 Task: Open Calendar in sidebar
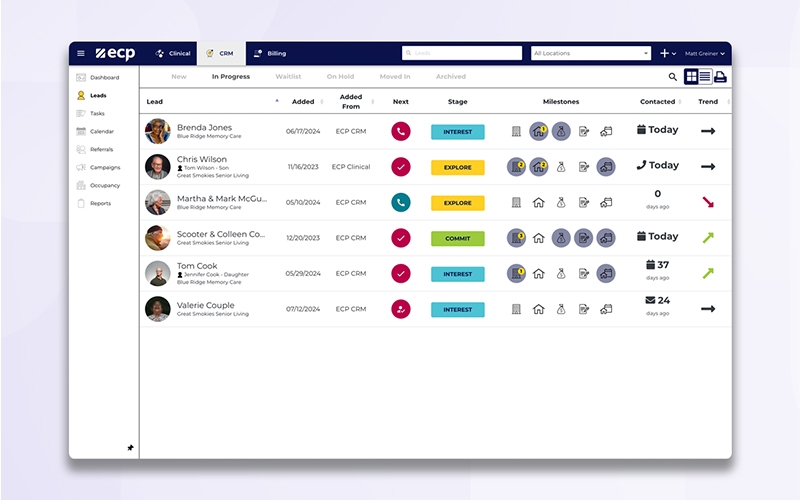coord(95,131)
